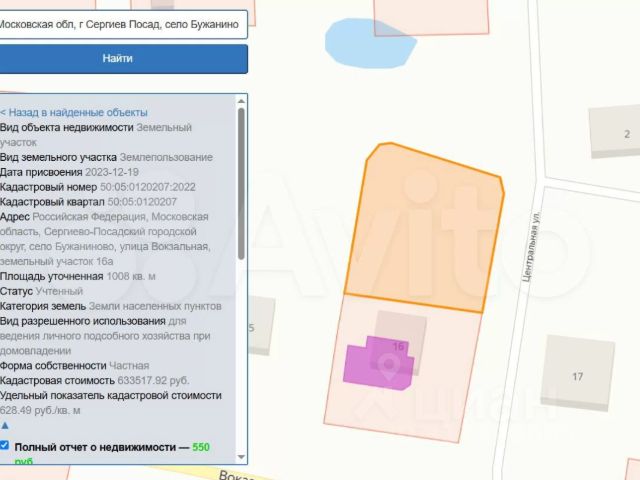Click Категория земель value text
The image size is (640, 480).
coord(155,306)
